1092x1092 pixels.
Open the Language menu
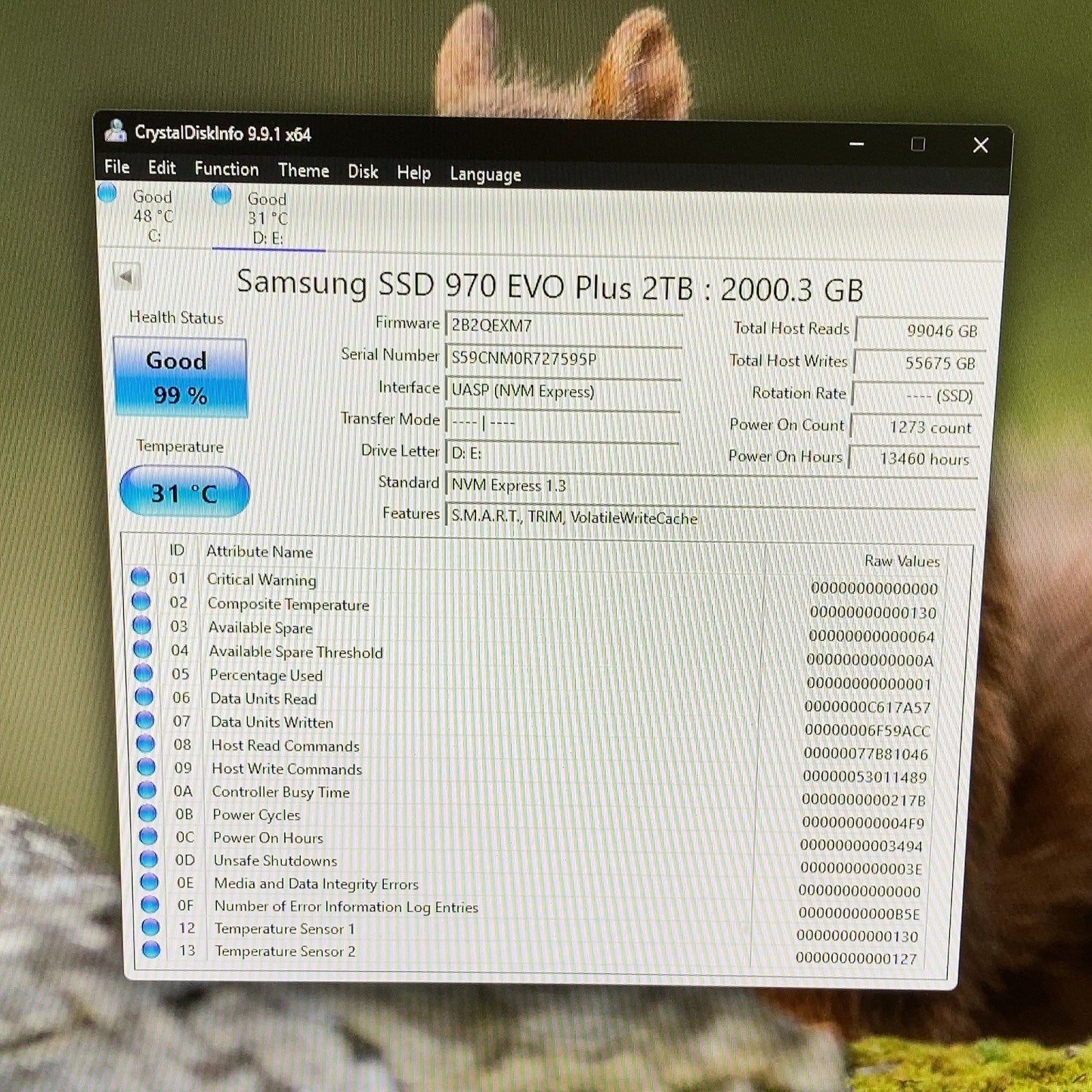click(x=485, y=175)
